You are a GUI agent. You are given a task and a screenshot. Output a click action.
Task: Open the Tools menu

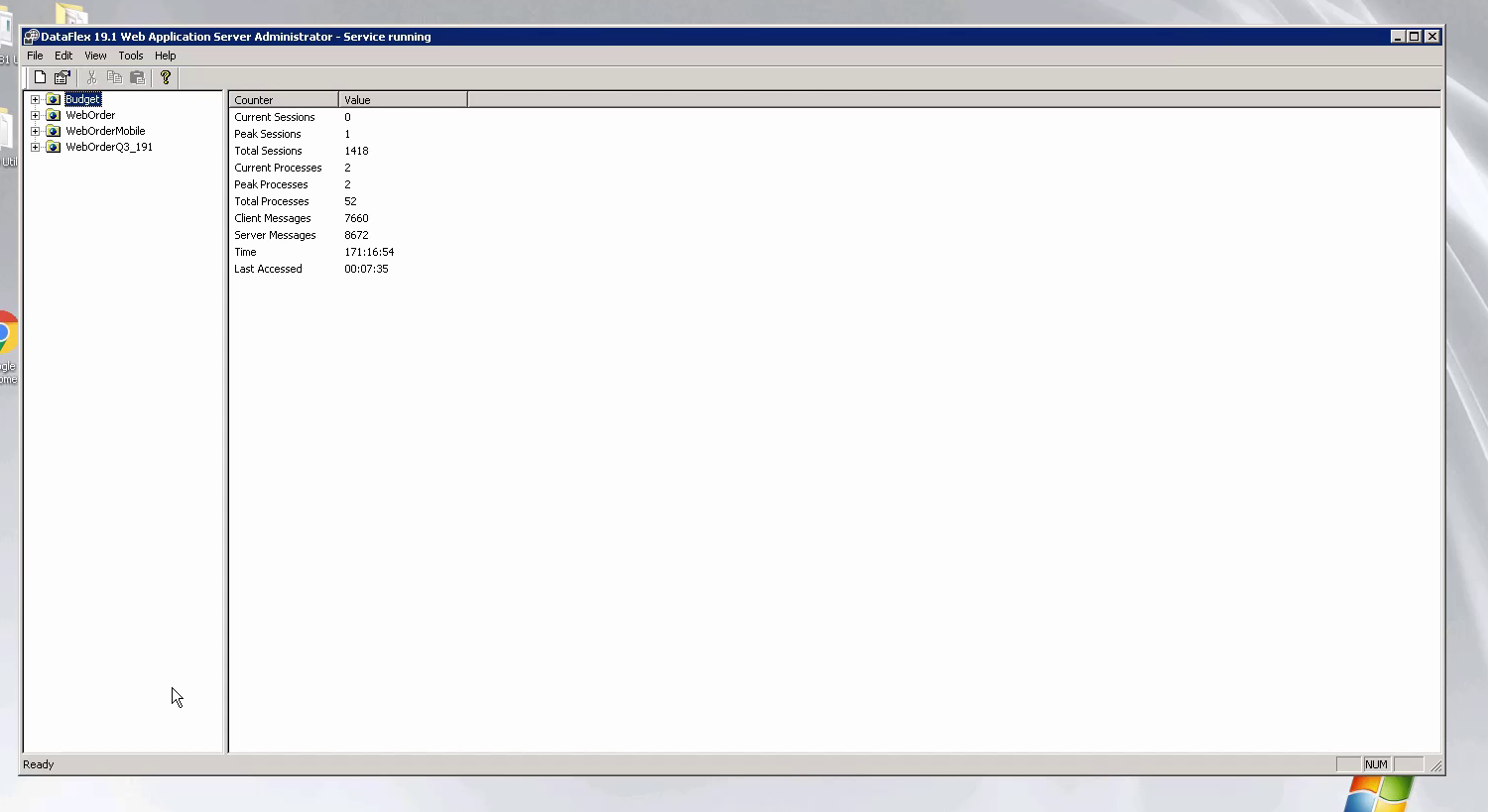pyautogui.click(x=131, y=56)
